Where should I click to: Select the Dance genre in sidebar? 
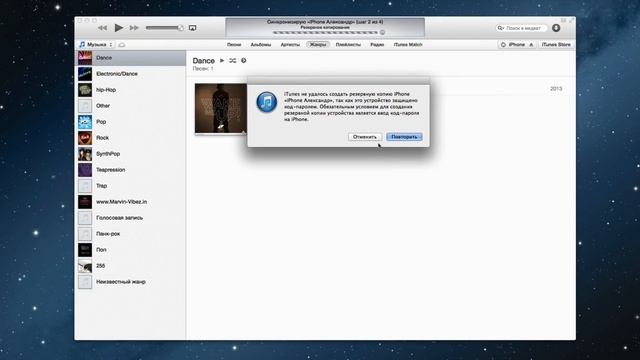[x=131, y=58]
